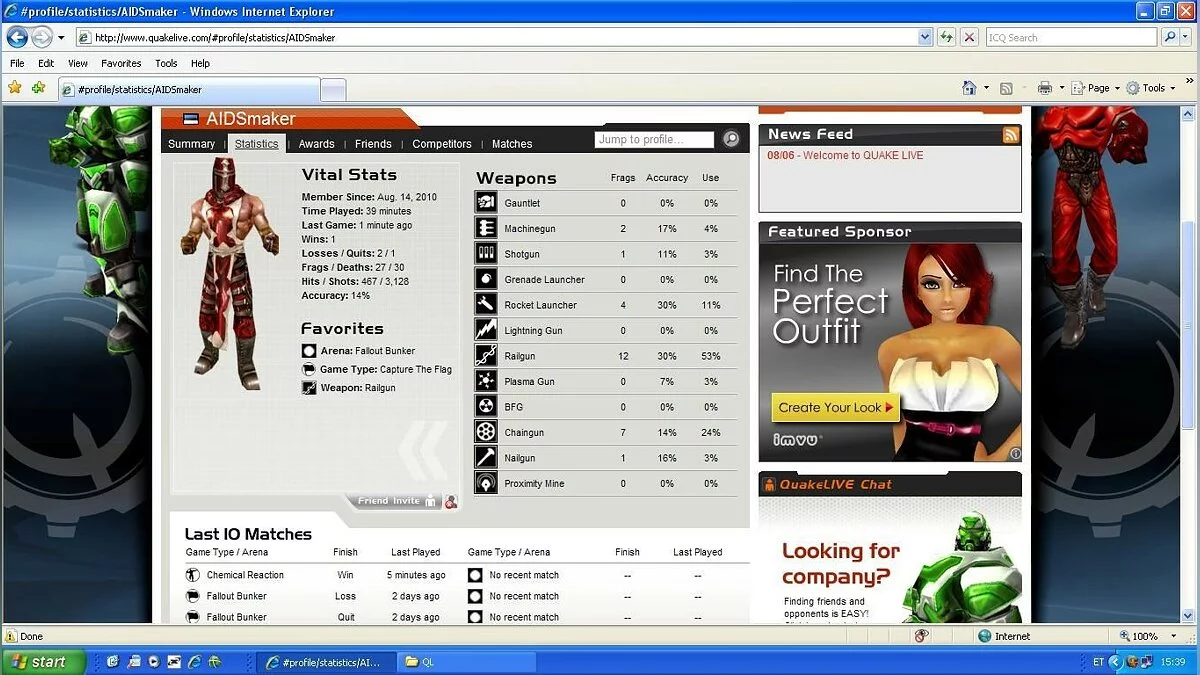This screenshot has width=1200, height=675.
Task: Open the Welcome to QUAKE LIVE news link
Action: point(862,156)
